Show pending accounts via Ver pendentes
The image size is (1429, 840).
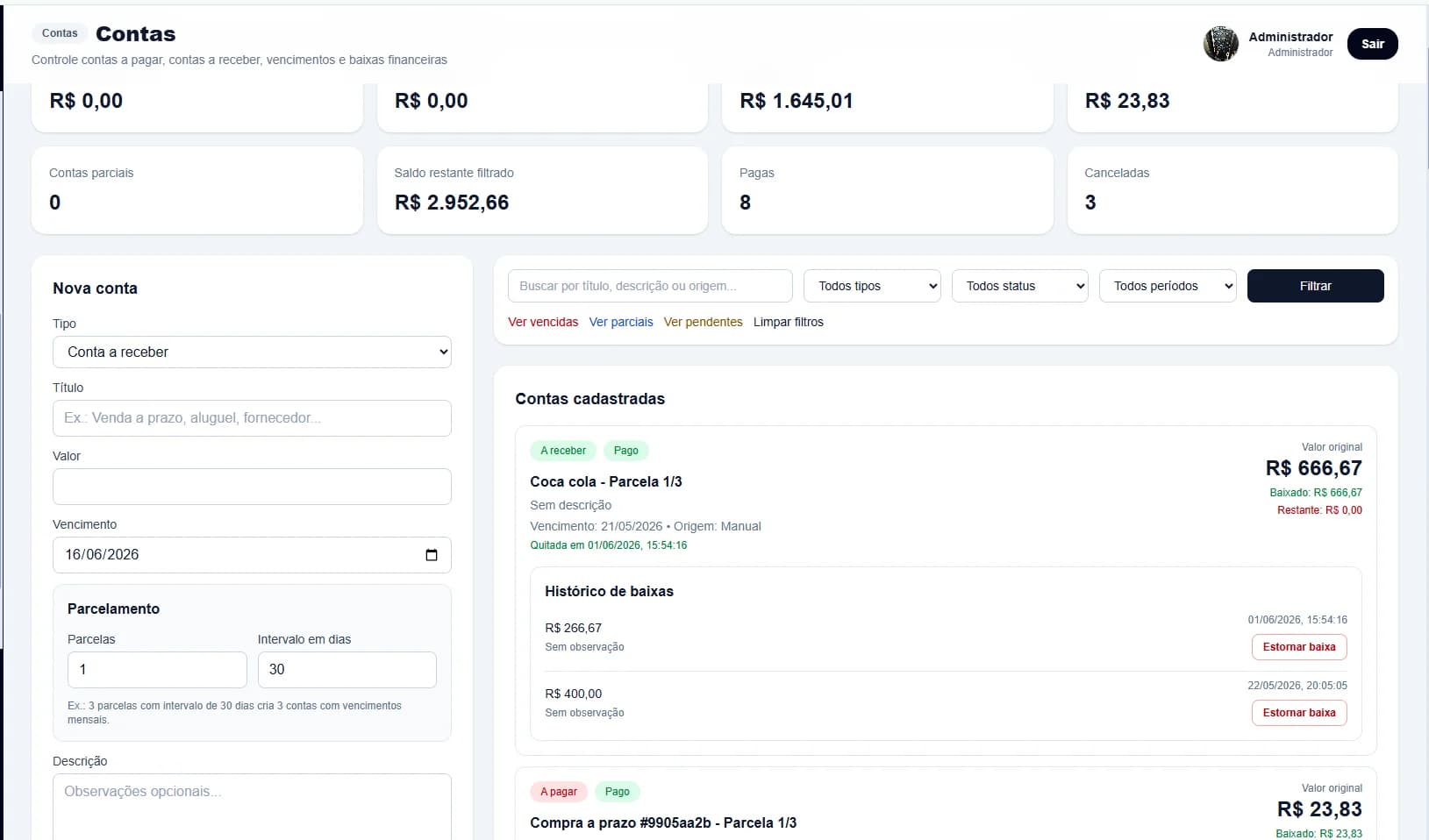point(703,322)
